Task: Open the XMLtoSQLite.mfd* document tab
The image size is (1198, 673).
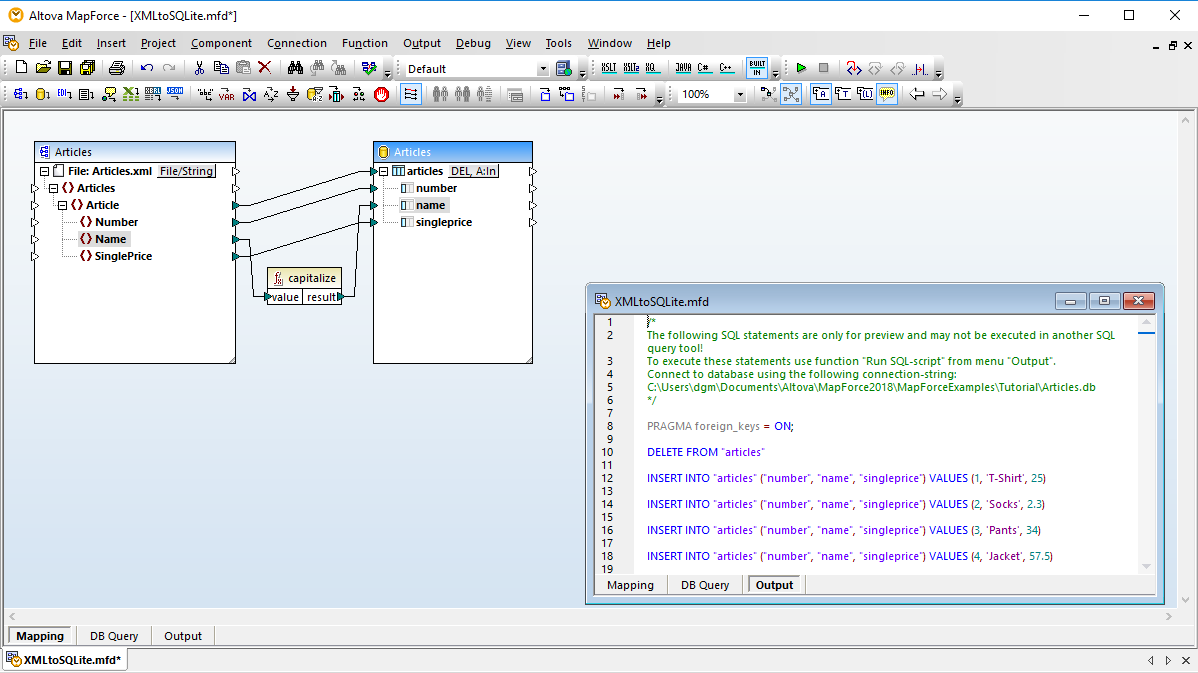Action: click(66, 659)
